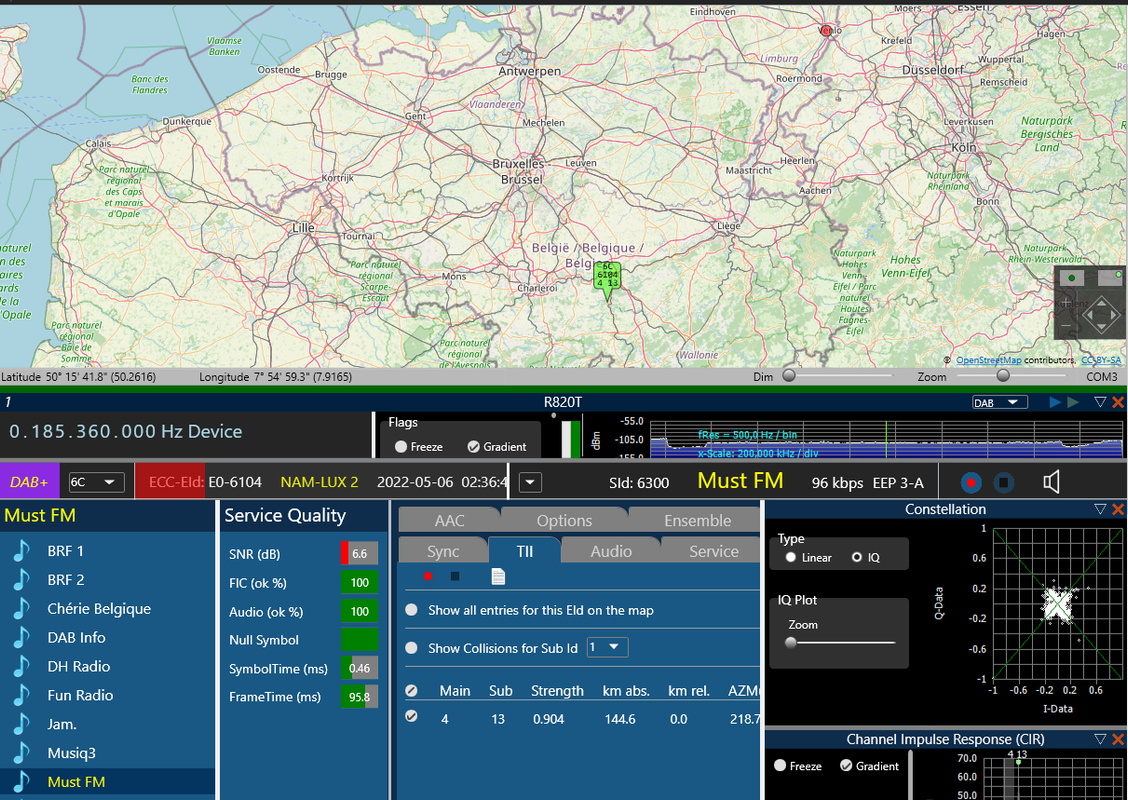Stop TII logging with the dark square icon
The image size is (1128, 800).
tap(455, 576)
